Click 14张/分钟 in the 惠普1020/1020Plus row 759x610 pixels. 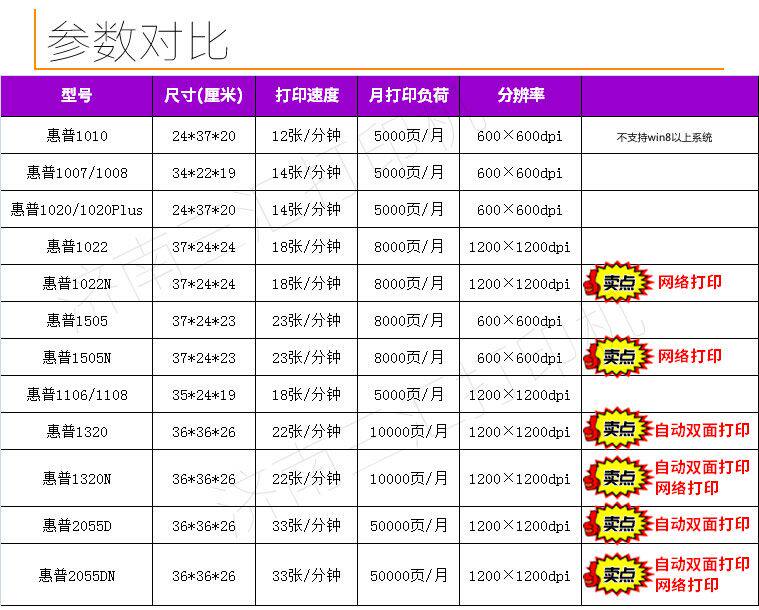click(306, 210)
